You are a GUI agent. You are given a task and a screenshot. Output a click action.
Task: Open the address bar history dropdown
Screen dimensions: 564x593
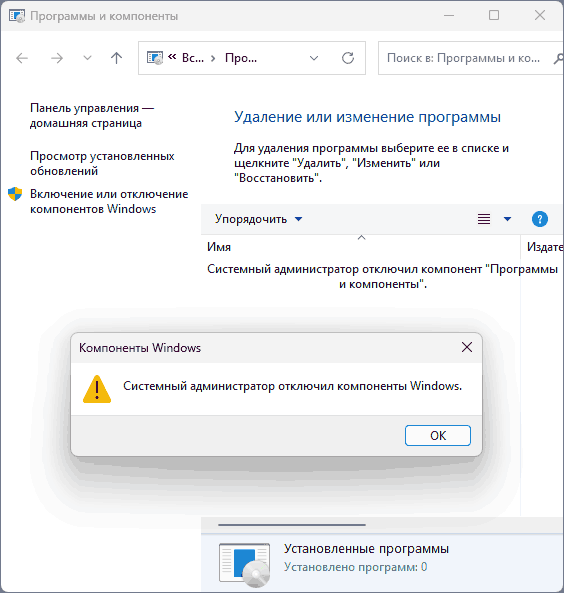[314, 58]
